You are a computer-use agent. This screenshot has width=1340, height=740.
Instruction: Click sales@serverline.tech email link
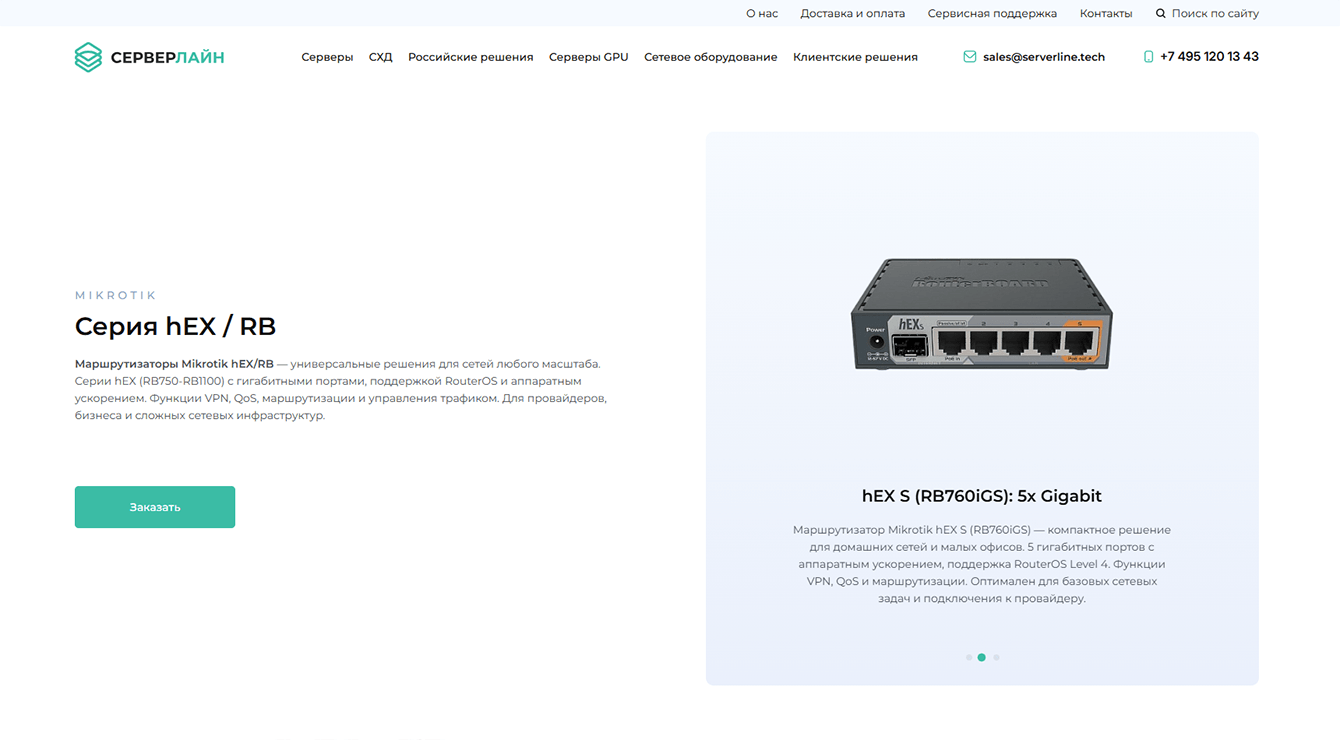pos(1044,57)
